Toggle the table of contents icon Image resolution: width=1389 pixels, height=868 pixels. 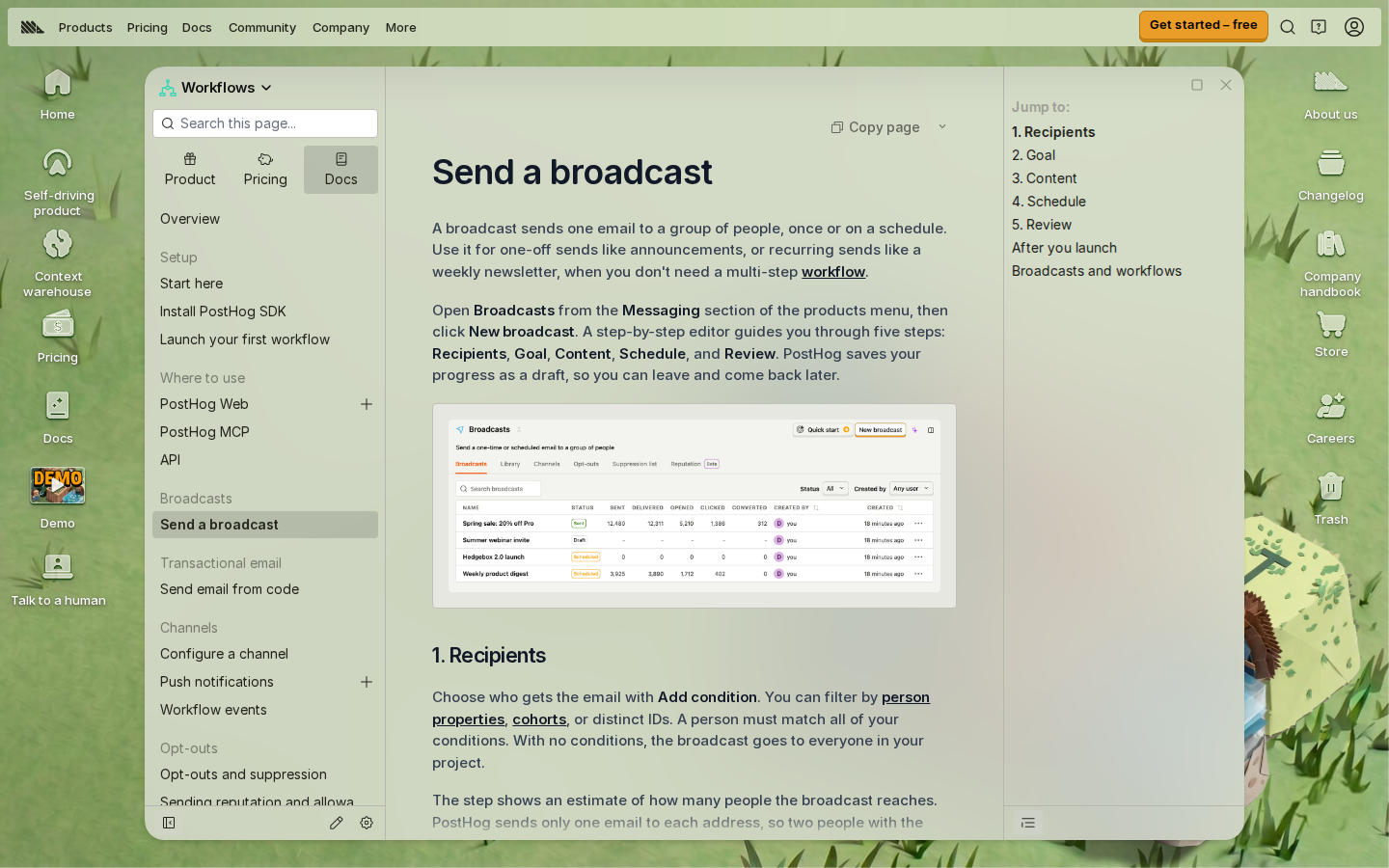click(x=1028, y=823)
